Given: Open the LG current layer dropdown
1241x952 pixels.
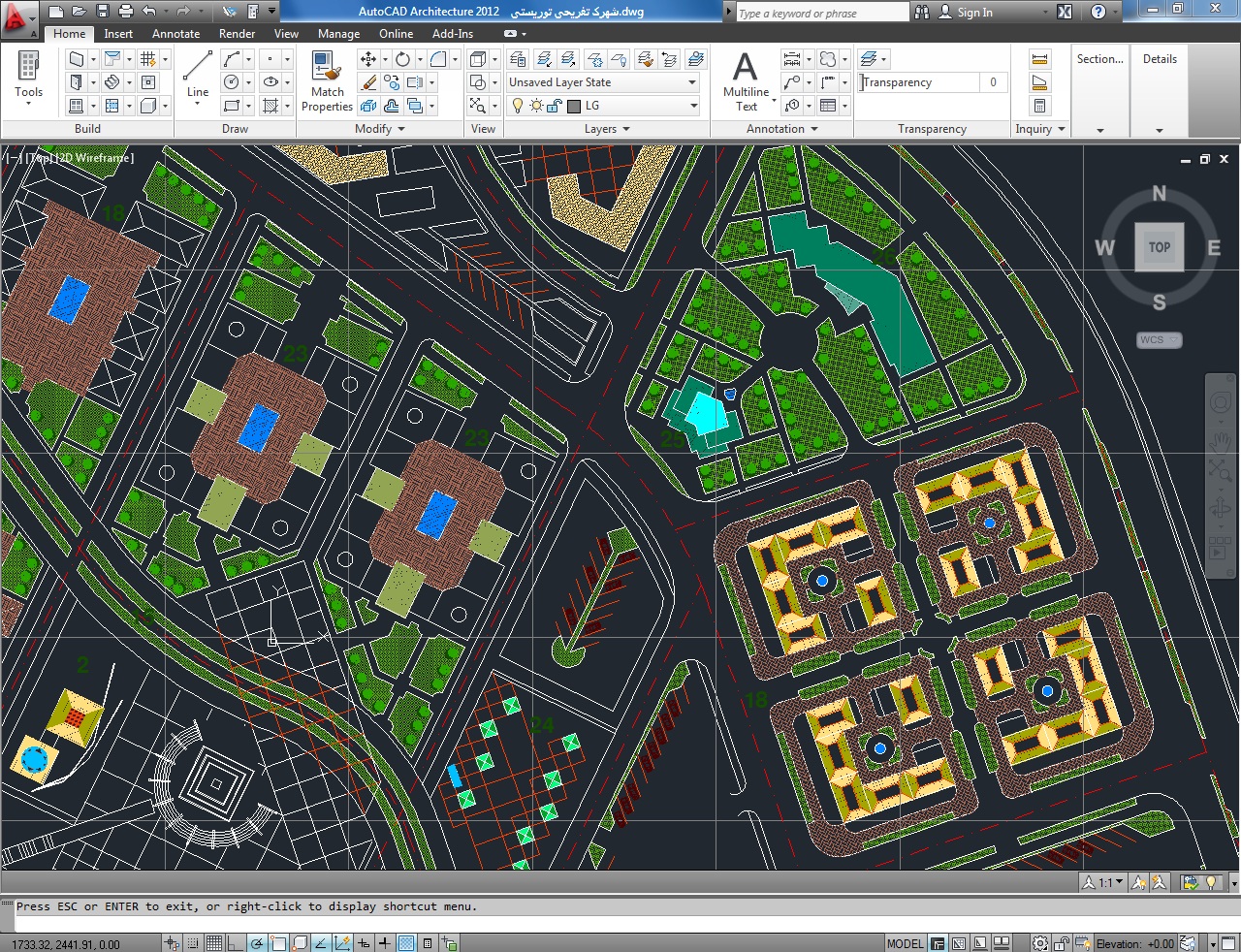Looking at the screenshot, I should click(x=603, y=106).
